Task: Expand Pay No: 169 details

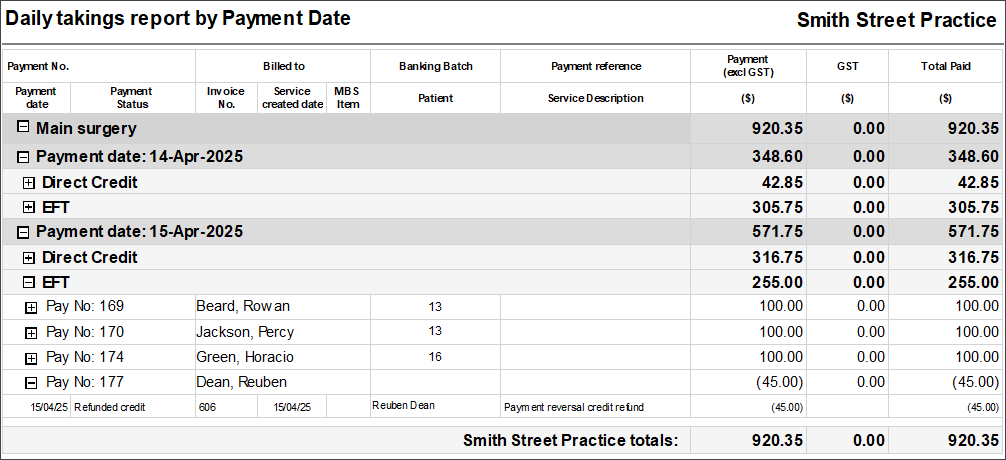Action: coord(31,307)
